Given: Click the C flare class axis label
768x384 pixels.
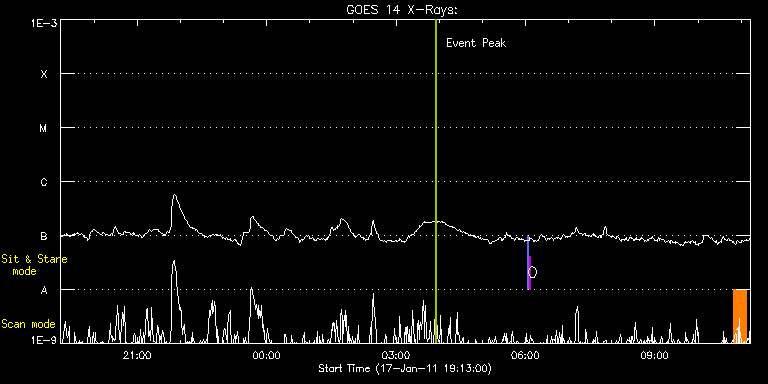Looking at the screenshot, I should point(44,182).
